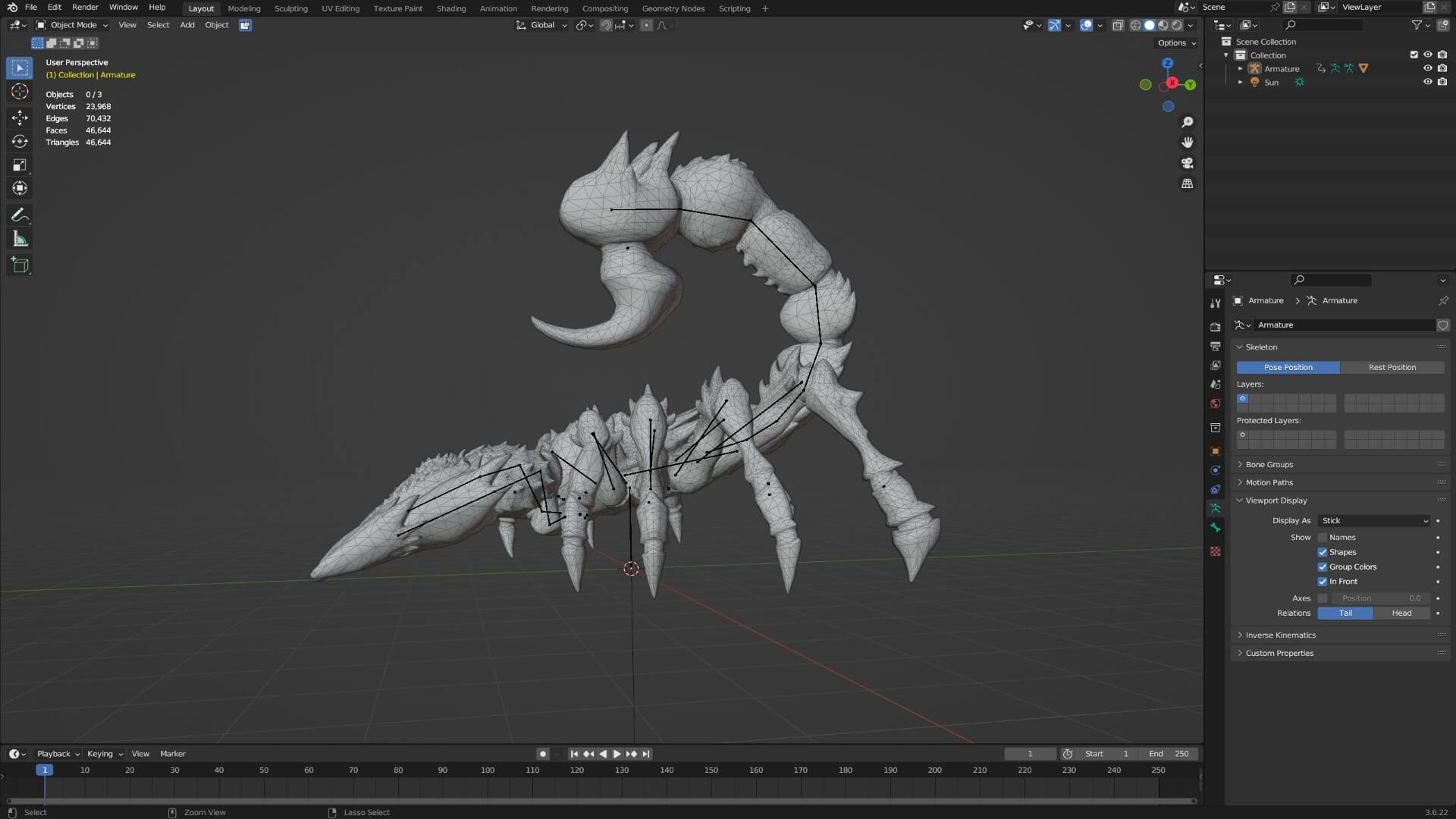The width and height of the screenshot is (1456, 819).
Task: Toggle the camera view icon
Action: pyautogui.click(x=1188, y=163)
